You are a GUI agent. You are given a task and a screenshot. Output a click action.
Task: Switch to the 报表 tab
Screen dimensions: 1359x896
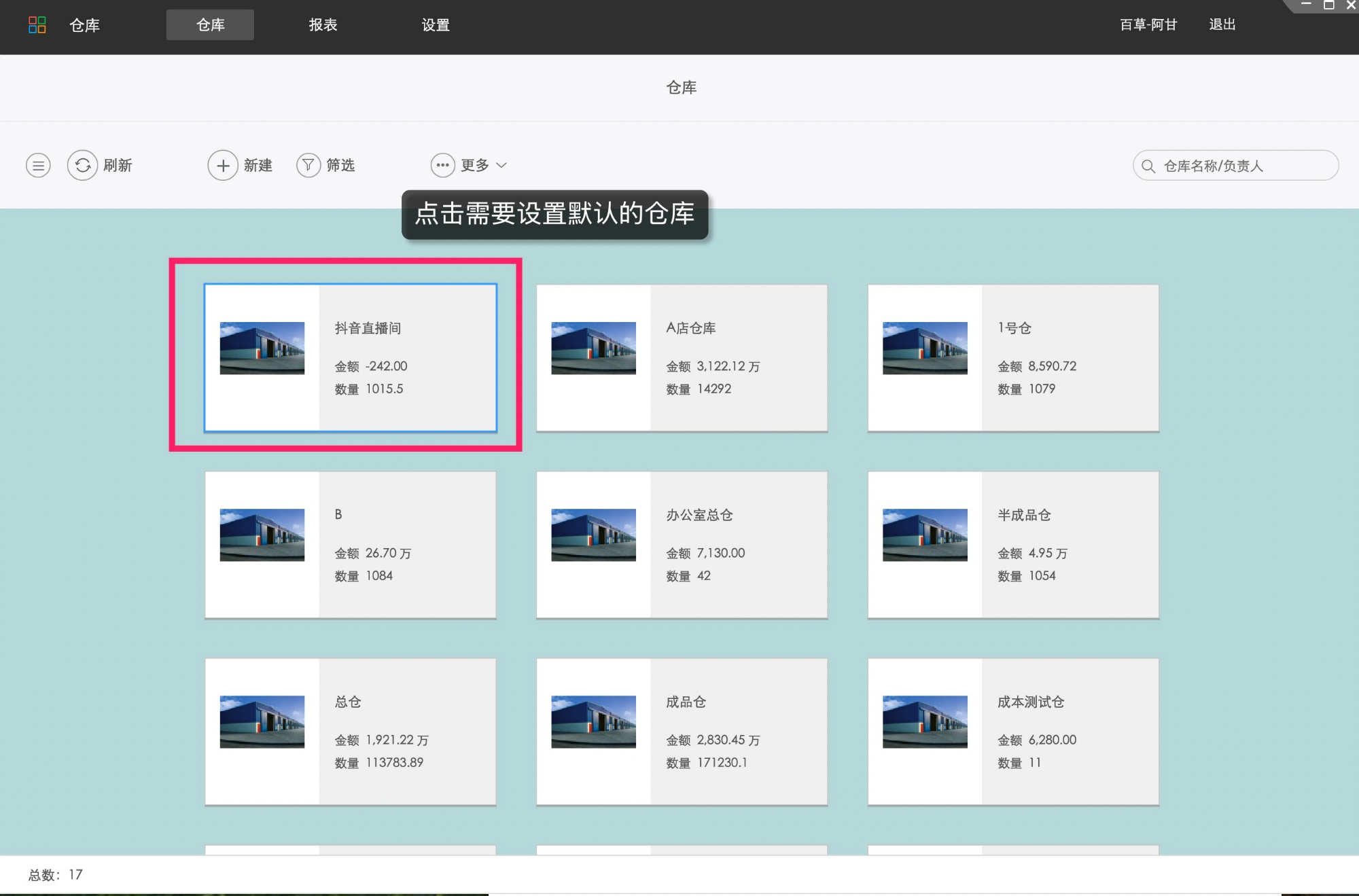click(x=323, y=25)
